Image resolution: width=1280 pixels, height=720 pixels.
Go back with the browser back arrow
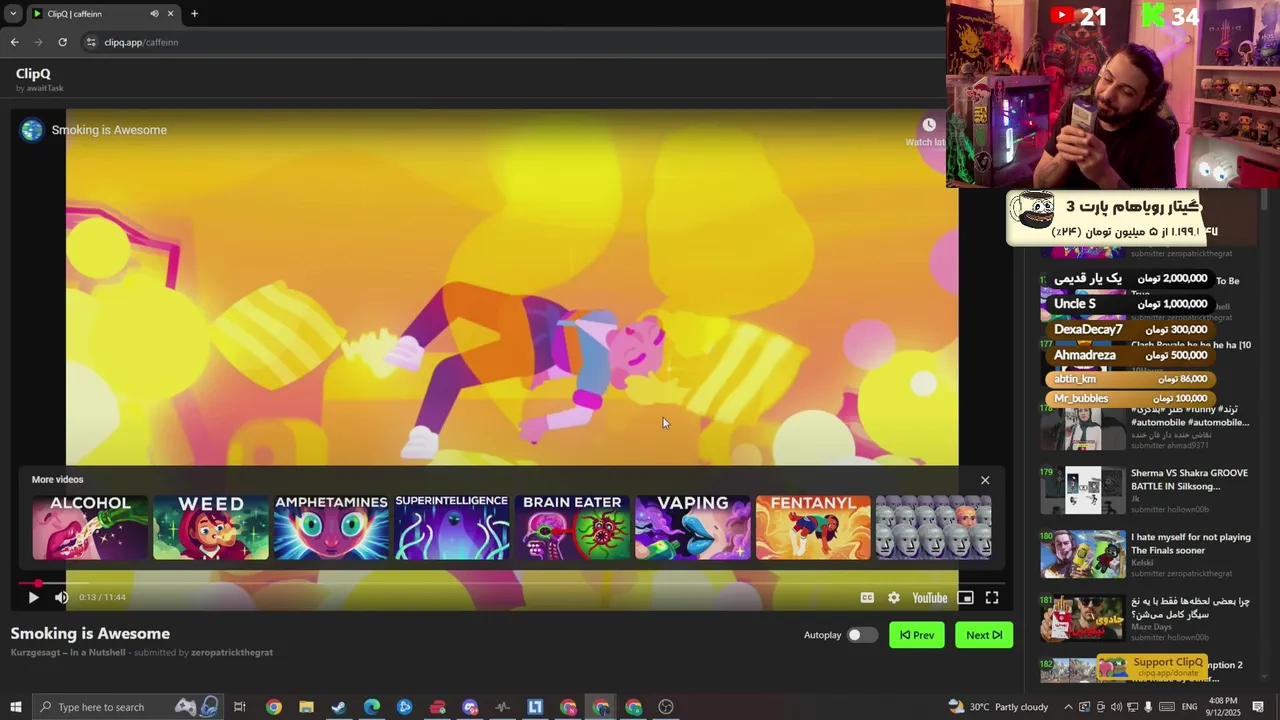[14, 42]
